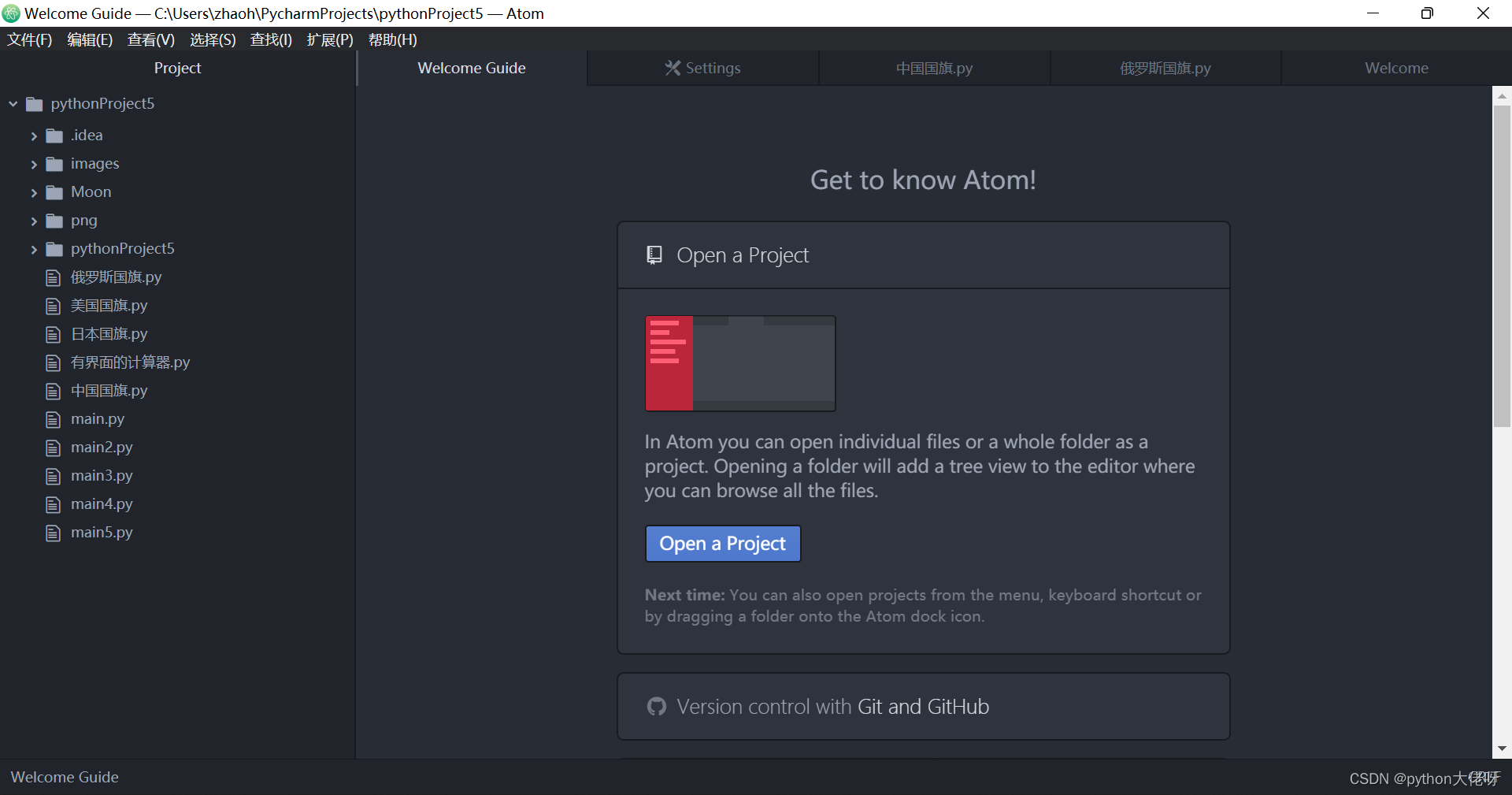The image size is (1512, 795).
Task: Open 有界面的计算器.py from the tree
Action: (x=130, y=362)
